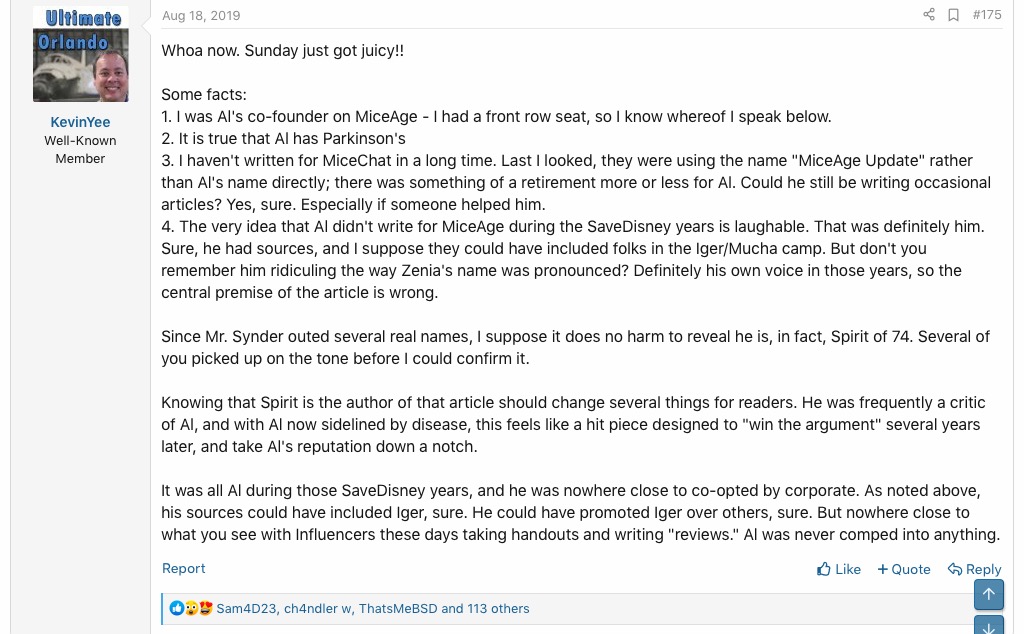
Task: Click the Aug 18, 2019 post date
Action: 201,16
